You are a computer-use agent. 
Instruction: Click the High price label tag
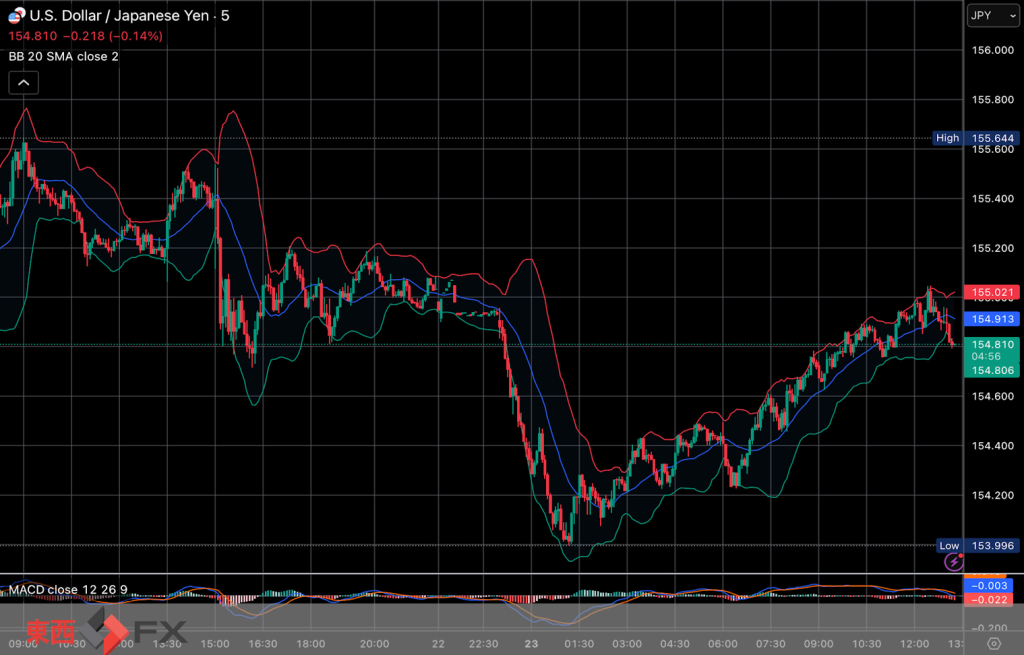(947, 138)
